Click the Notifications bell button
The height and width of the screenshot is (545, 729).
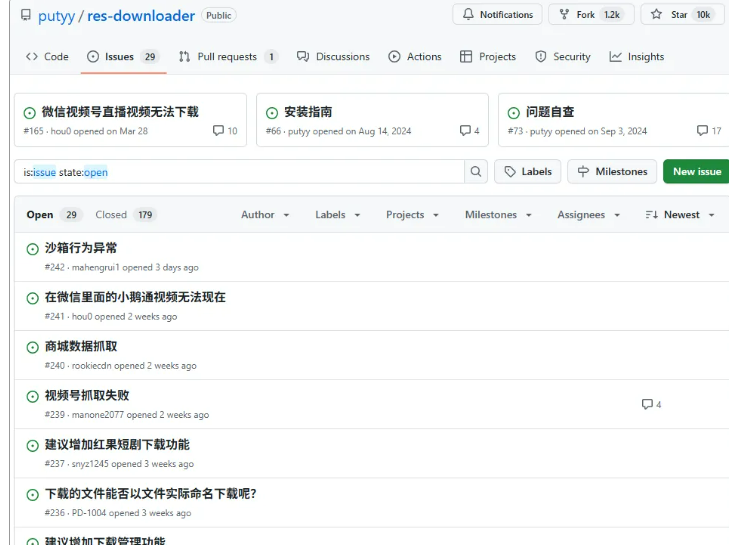click(497, 14)
